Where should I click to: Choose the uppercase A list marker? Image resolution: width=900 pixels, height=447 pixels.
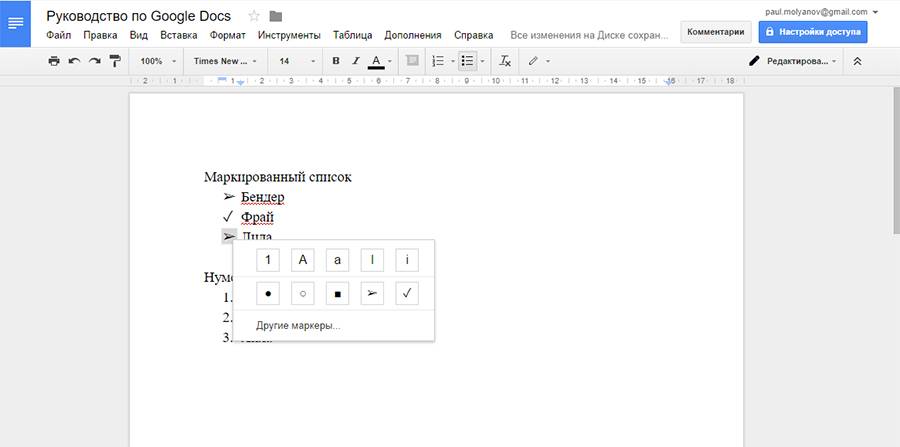pyautogui.click(x=302, y=260)
